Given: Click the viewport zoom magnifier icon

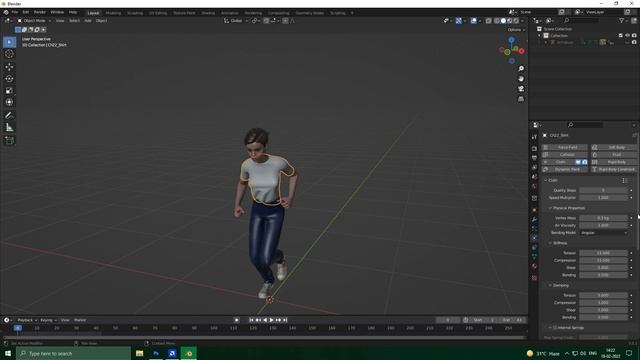Looking at the screenshot, I should 521,69.
